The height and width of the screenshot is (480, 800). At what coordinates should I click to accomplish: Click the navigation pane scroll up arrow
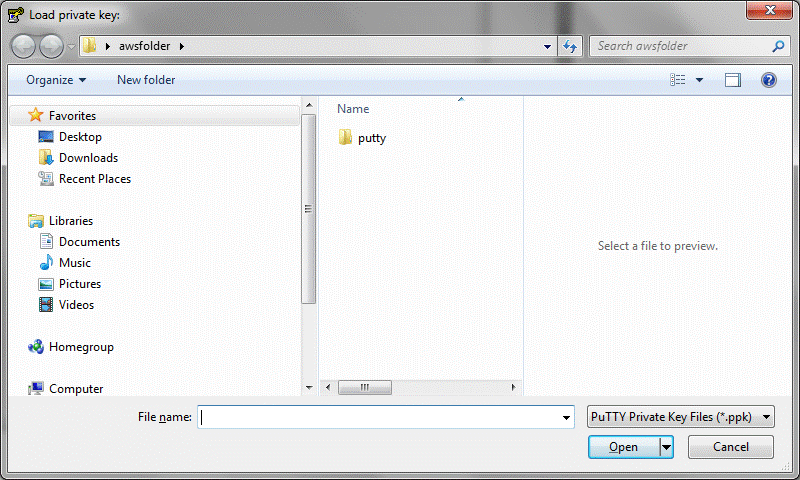tap(309, 105)
